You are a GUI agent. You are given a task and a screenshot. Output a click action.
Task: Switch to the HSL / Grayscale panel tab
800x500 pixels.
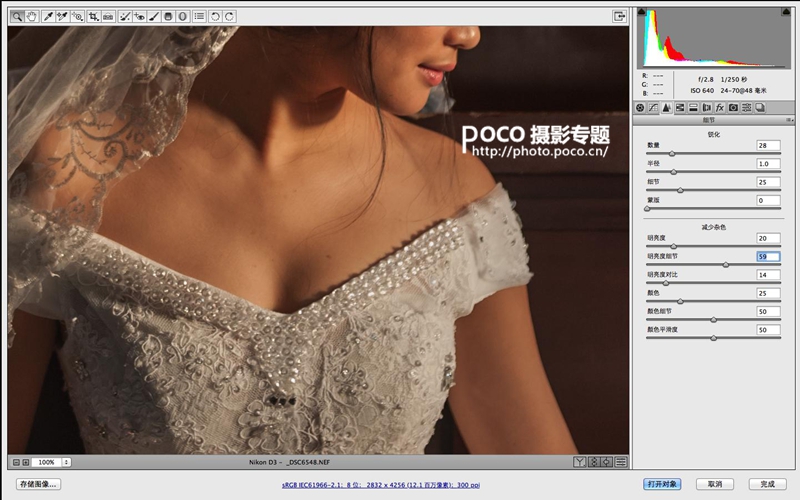tap(680, 108)
